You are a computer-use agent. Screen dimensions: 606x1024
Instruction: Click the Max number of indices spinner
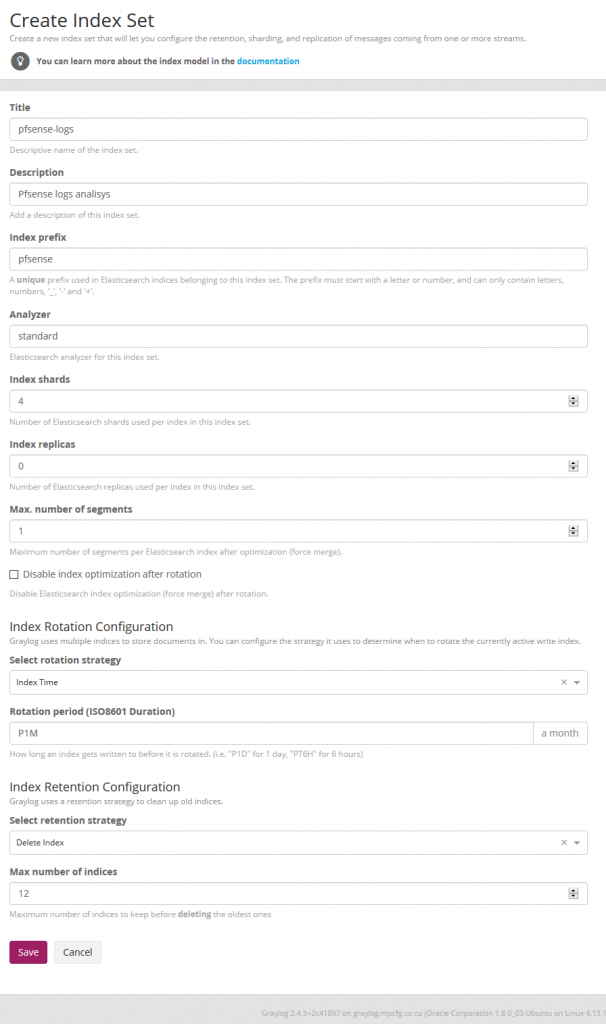coord(573,894)
